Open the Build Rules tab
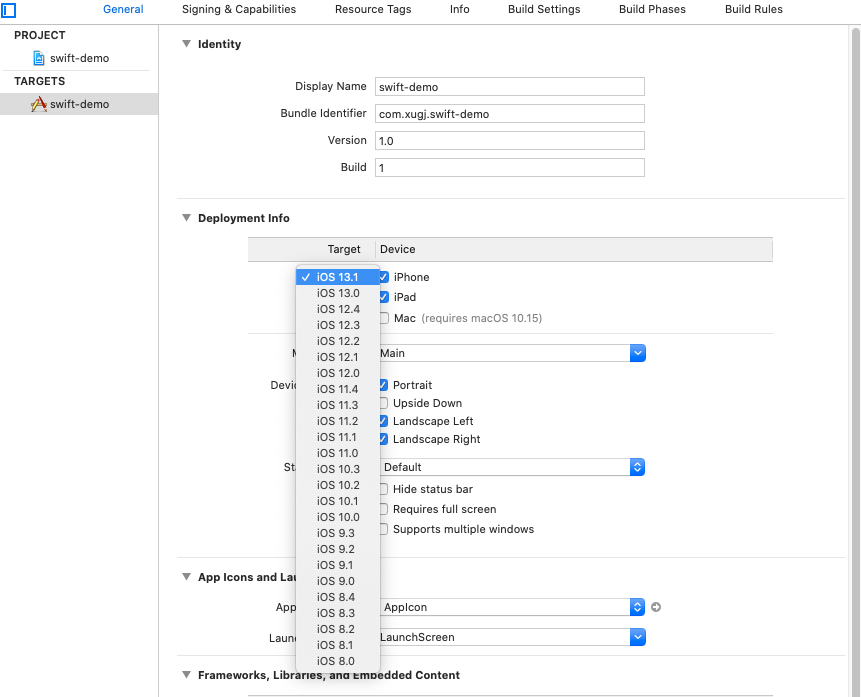The width and height of the screenshot is (861, 697). 754,9
